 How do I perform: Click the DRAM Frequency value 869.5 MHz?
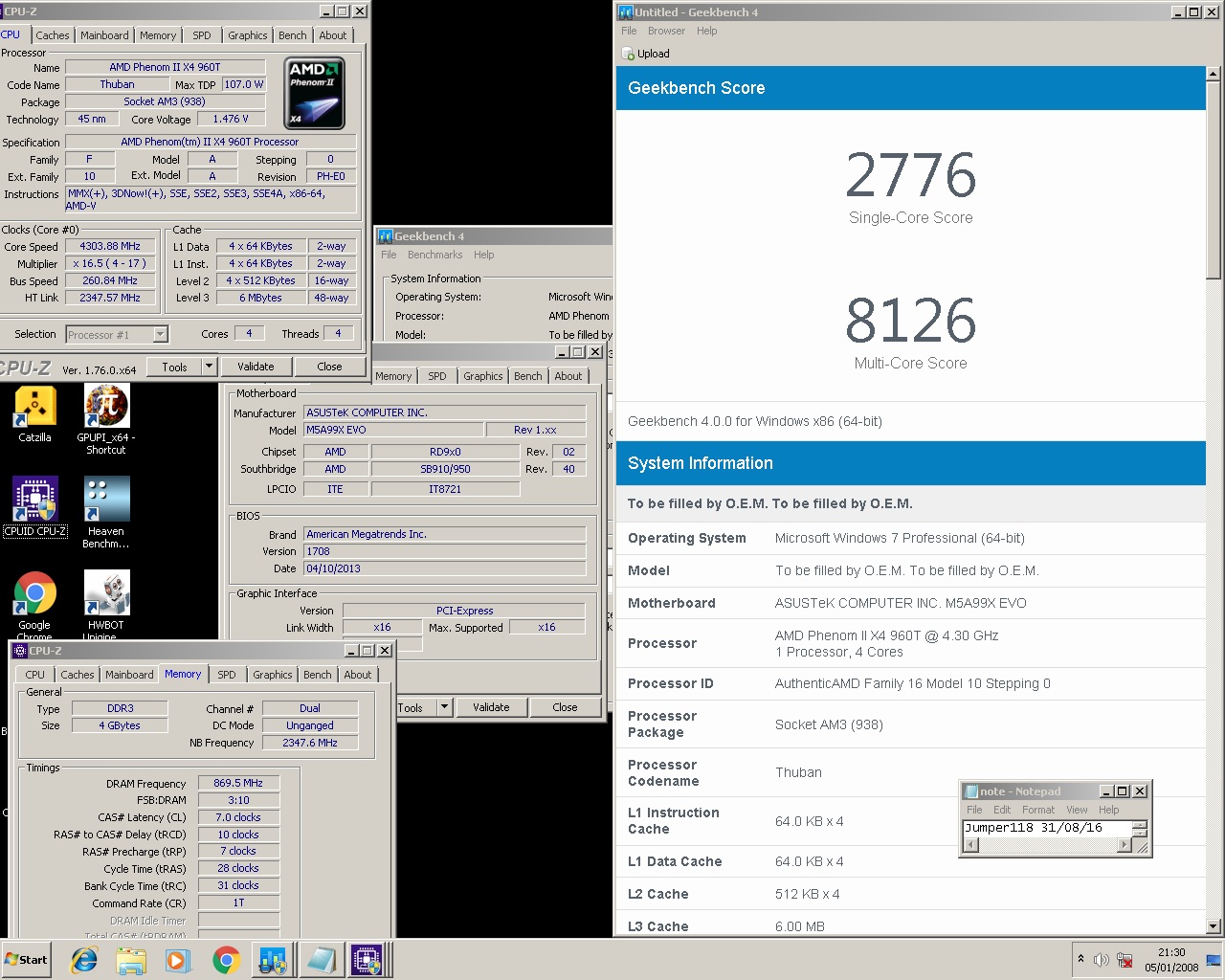click(x=238, y=783)
